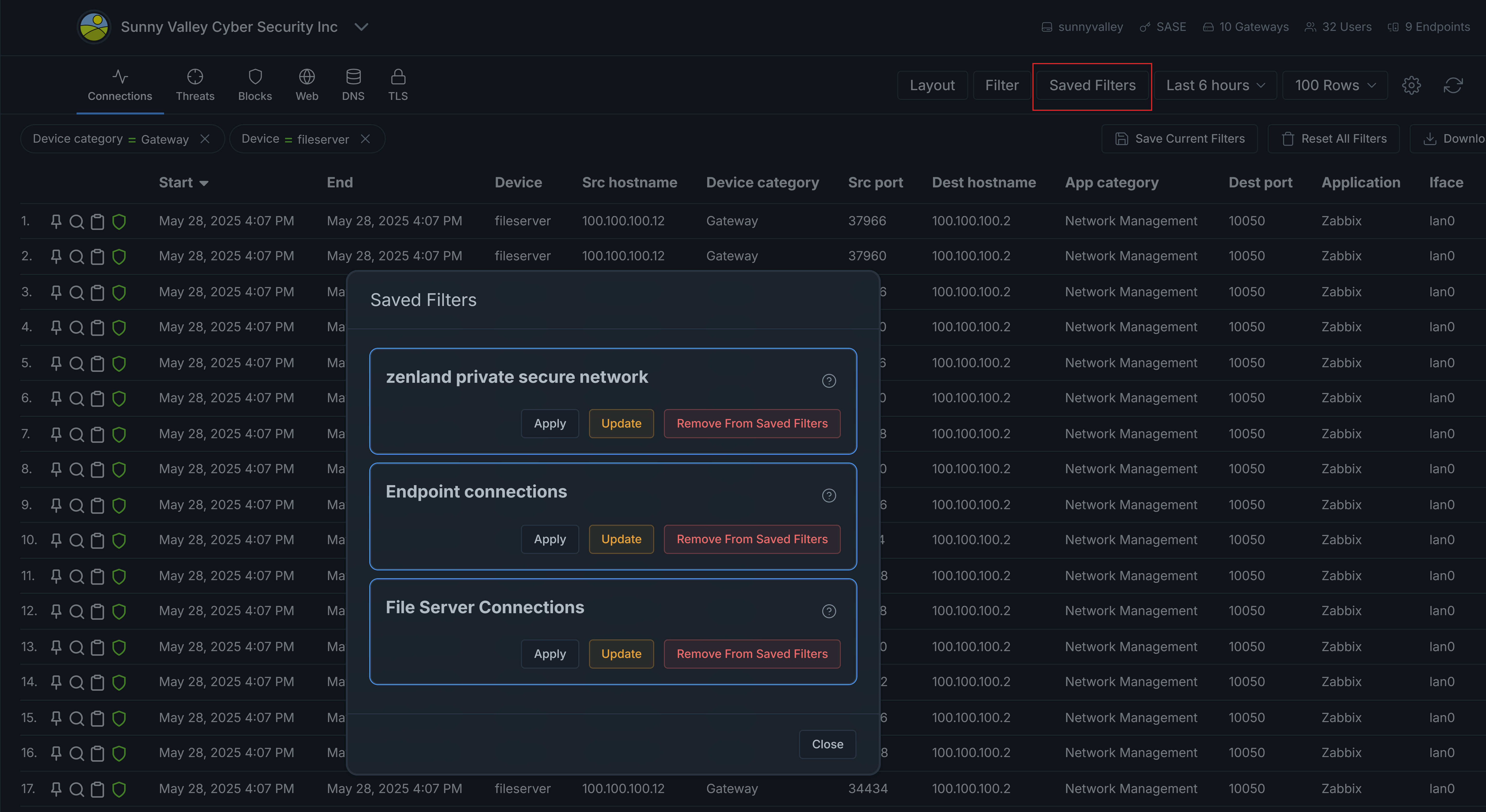Pin row 2 with the pin icon
This screenshot has width=1486, height=812.
point(56,257)
